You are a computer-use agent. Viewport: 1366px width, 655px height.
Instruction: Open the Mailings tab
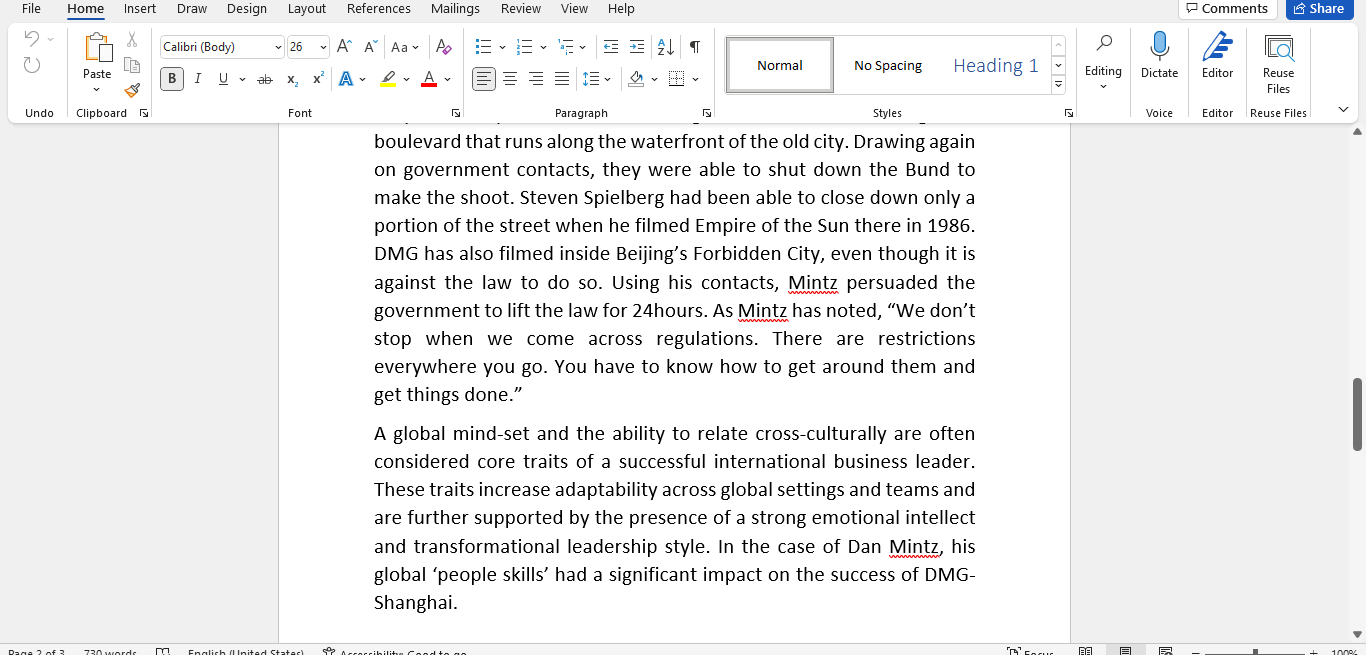pos(455,9)
